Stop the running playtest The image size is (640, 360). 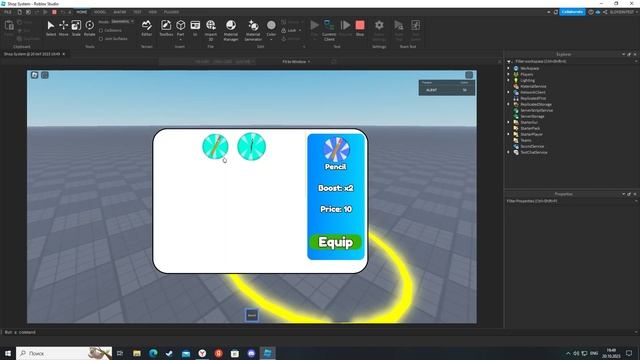(360, 28)
